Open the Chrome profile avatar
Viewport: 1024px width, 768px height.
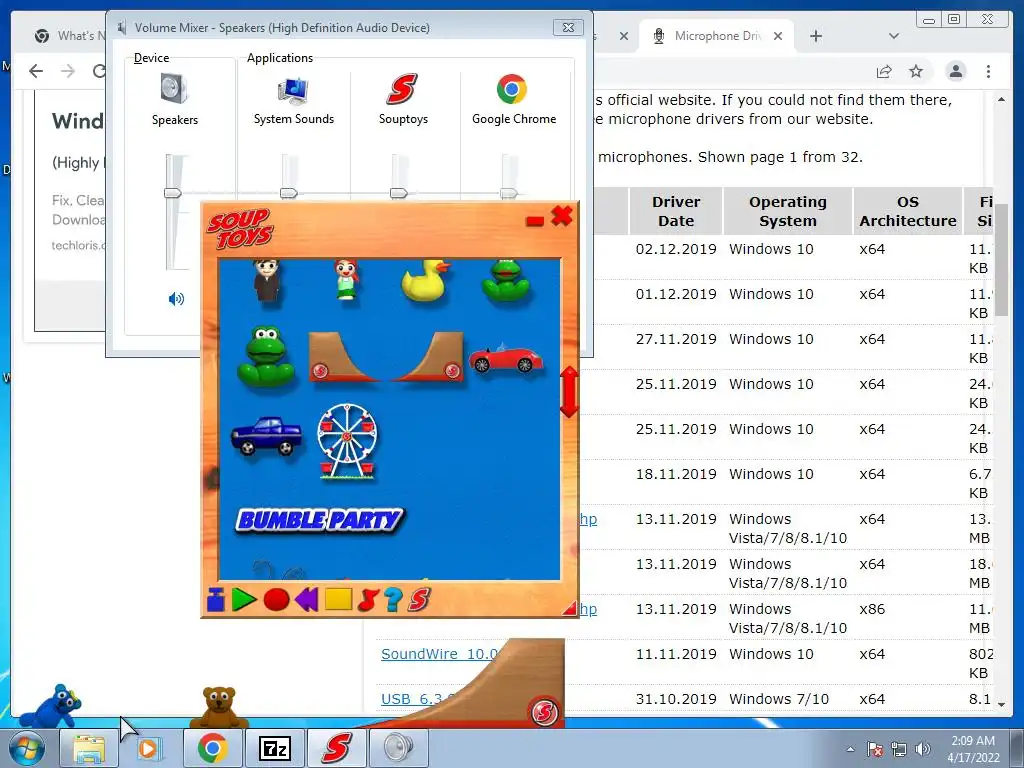click(955, 71)
